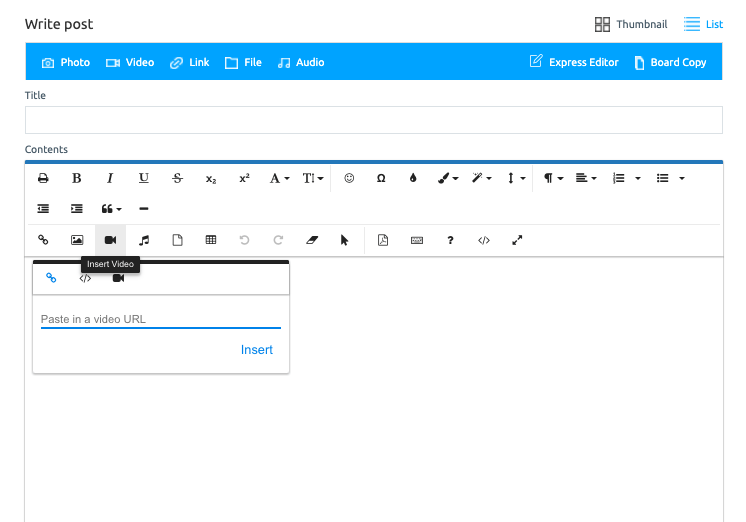Open the quote dropdown
The height and width of the screenshot is (522, 746).
click(x=111, y=209)
